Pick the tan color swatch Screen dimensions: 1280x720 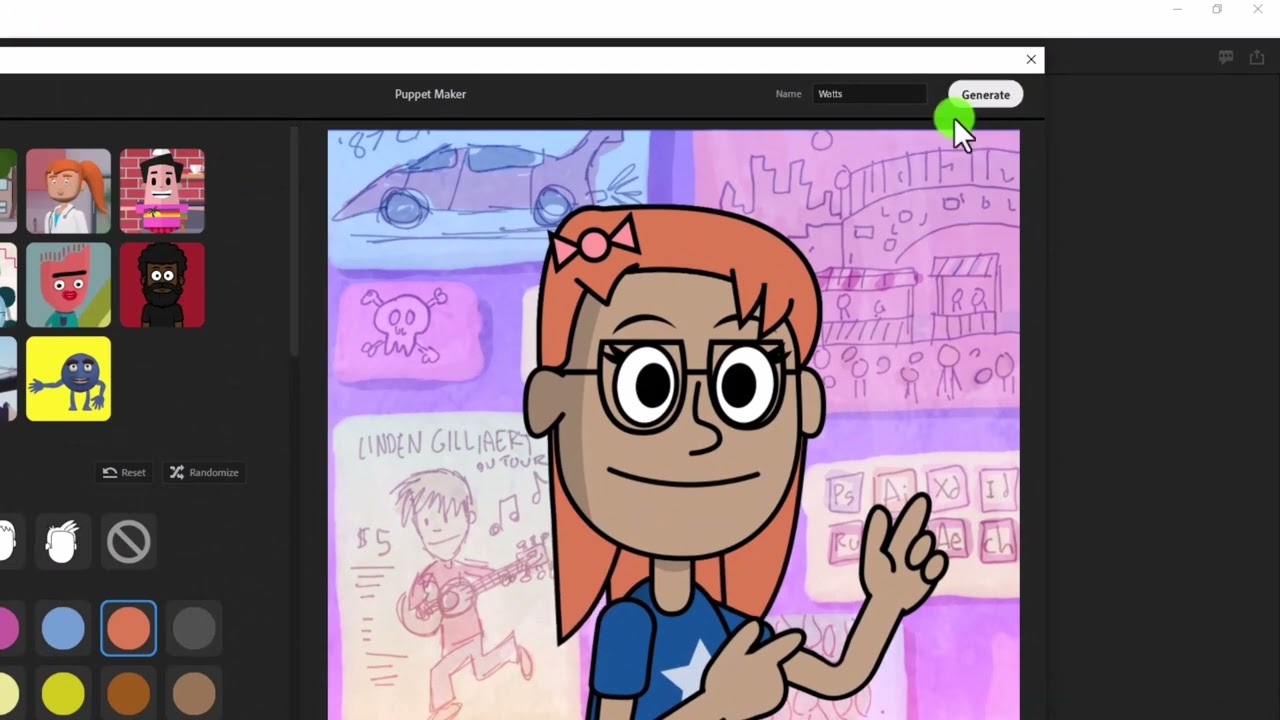point(194,694)
